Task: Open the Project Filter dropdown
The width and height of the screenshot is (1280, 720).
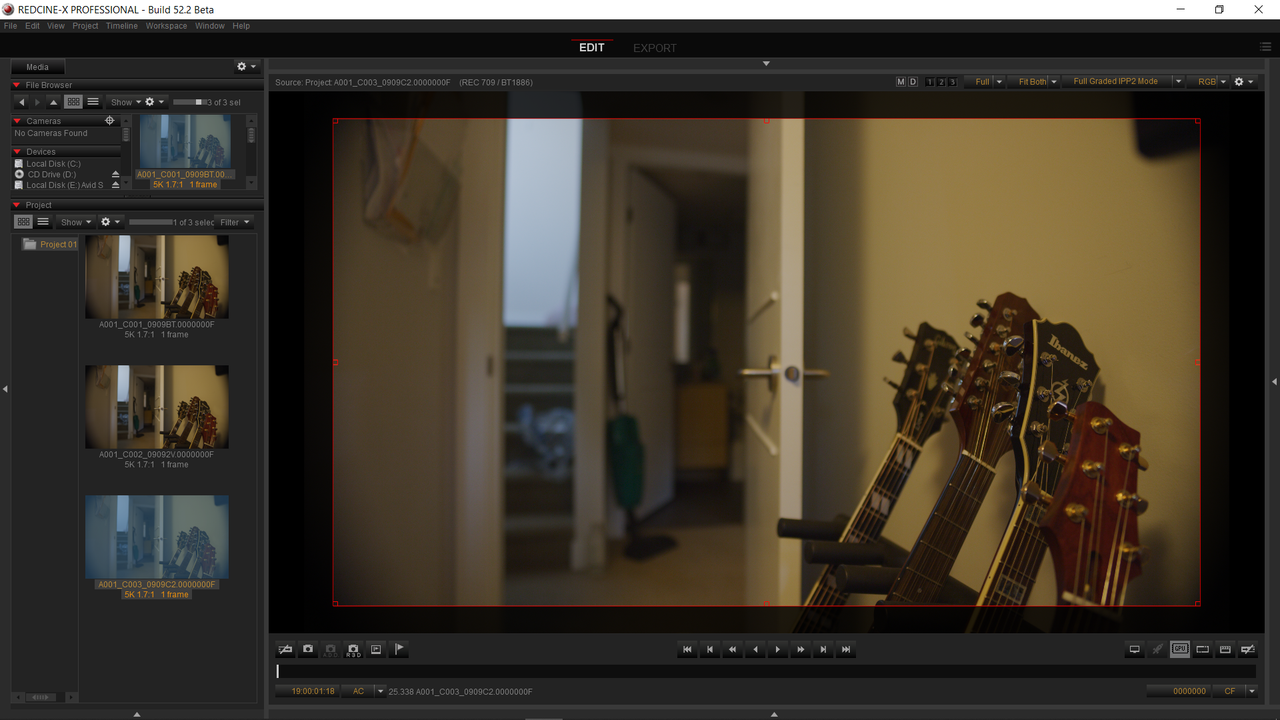Action: (235, 222)
